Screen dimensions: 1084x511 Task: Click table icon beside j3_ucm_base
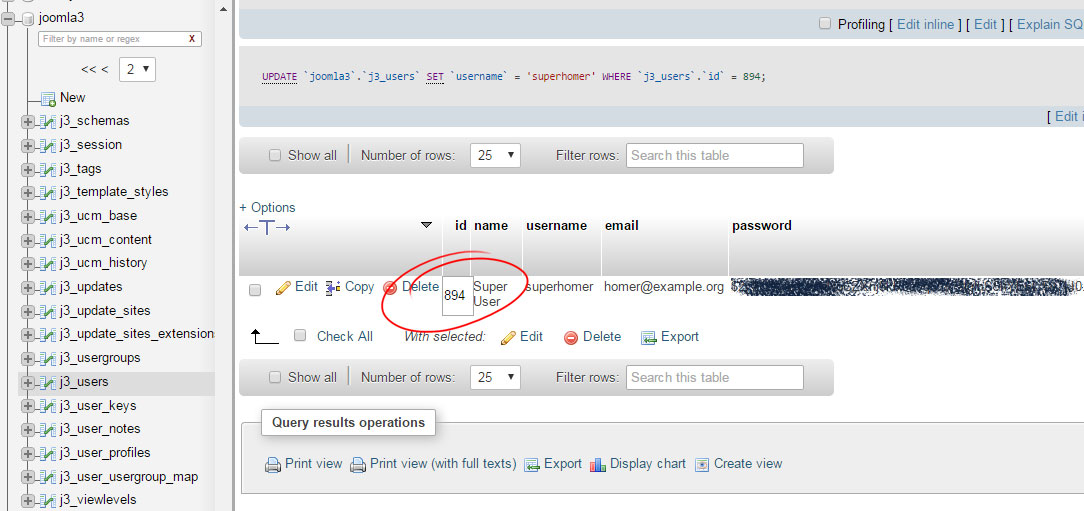(x=48, y=216)
